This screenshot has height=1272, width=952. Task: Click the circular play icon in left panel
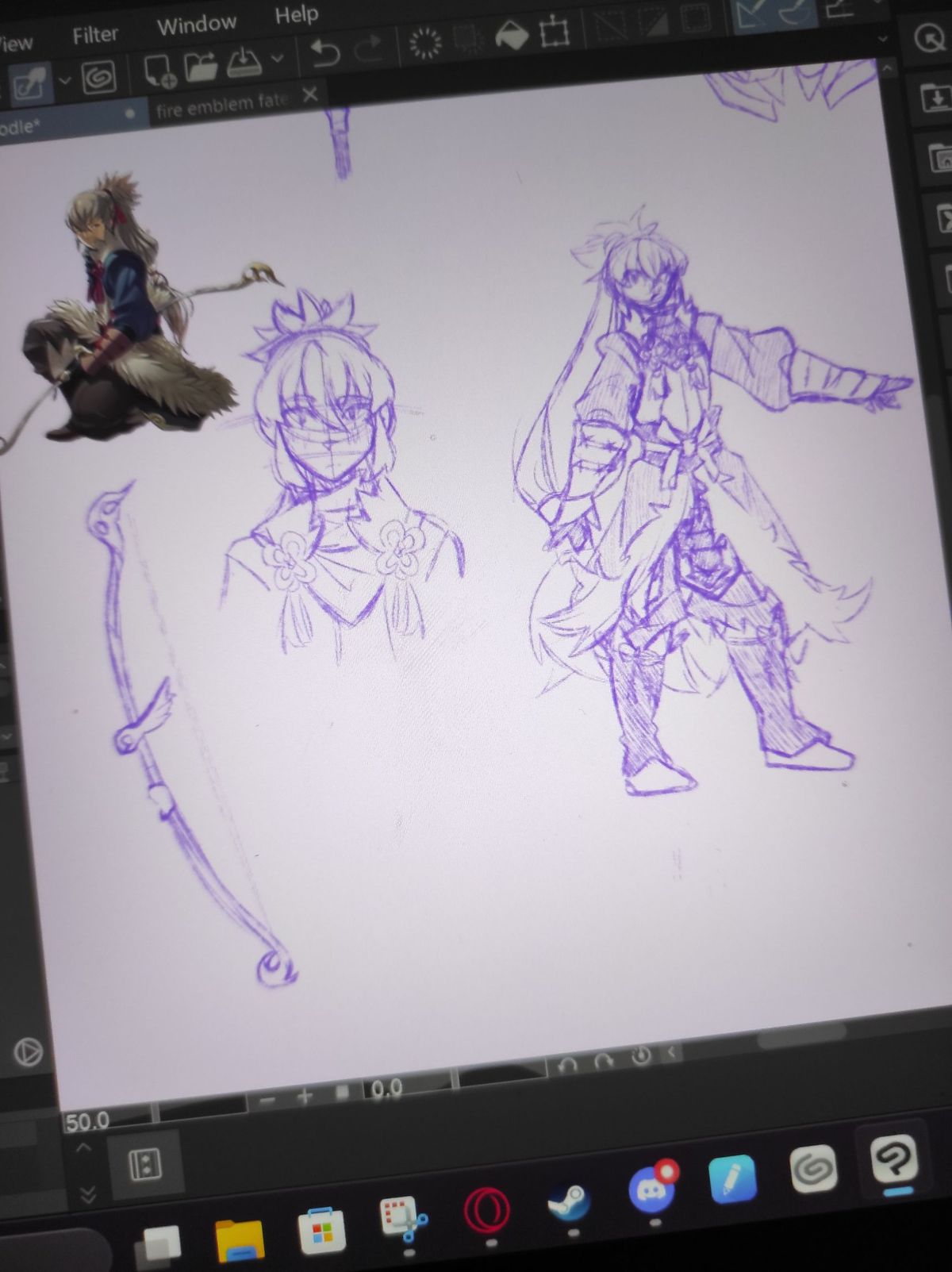[29, 1053]
